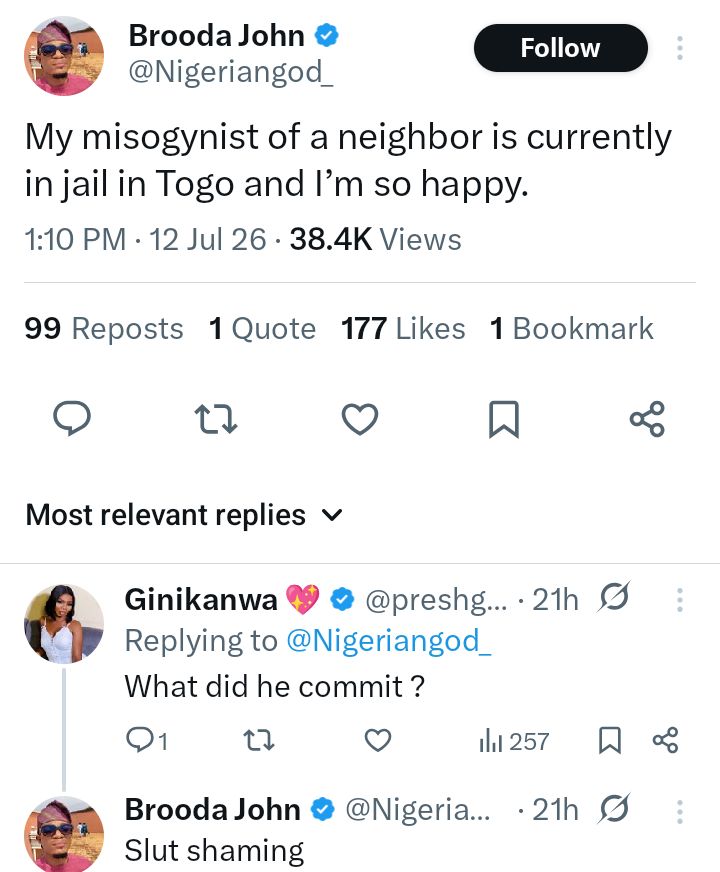Open the 1 Quote list
This screenshot has width=720, height=872.
pyautogui.click(x=262, y=328)
